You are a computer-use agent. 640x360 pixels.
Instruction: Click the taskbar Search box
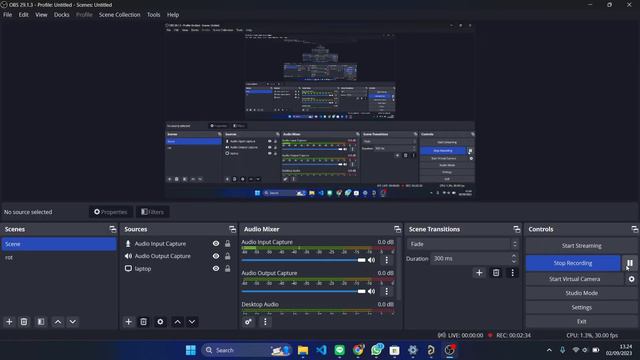247,350
